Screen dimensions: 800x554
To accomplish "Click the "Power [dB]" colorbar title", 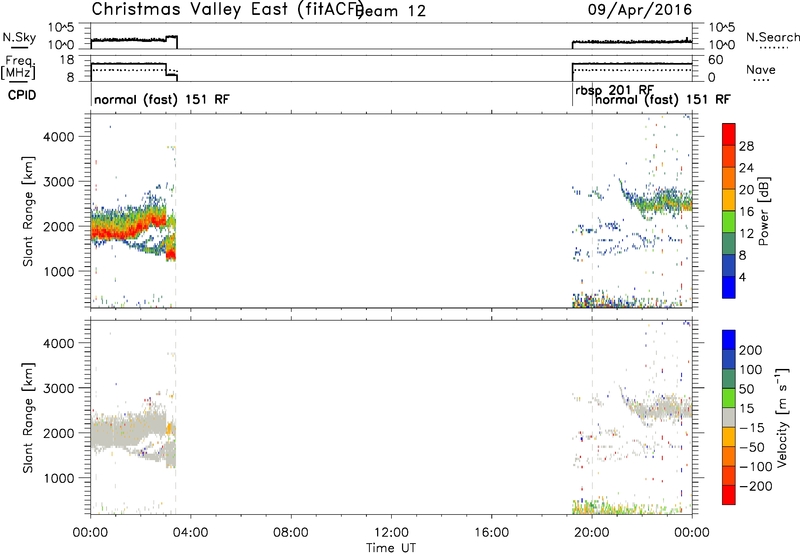I will click(x=763, y=211).
